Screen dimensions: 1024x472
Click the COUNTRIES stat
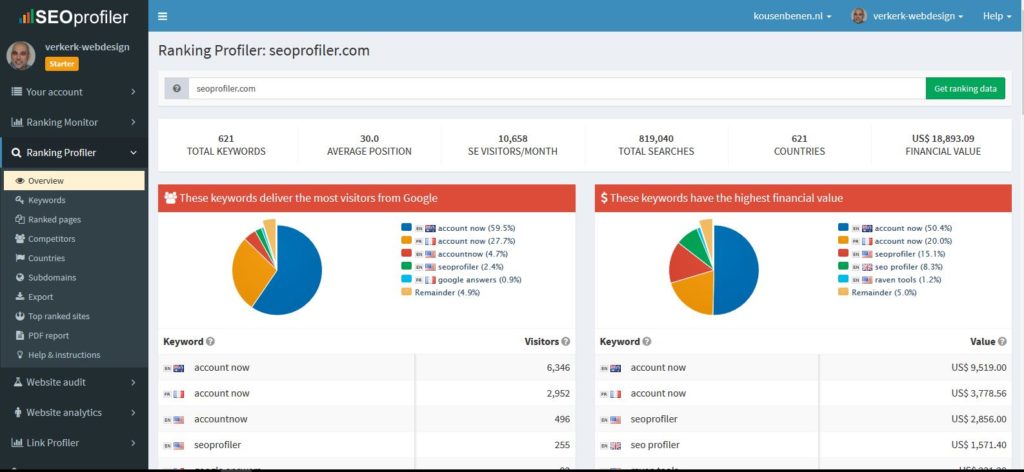pos(799,145)
